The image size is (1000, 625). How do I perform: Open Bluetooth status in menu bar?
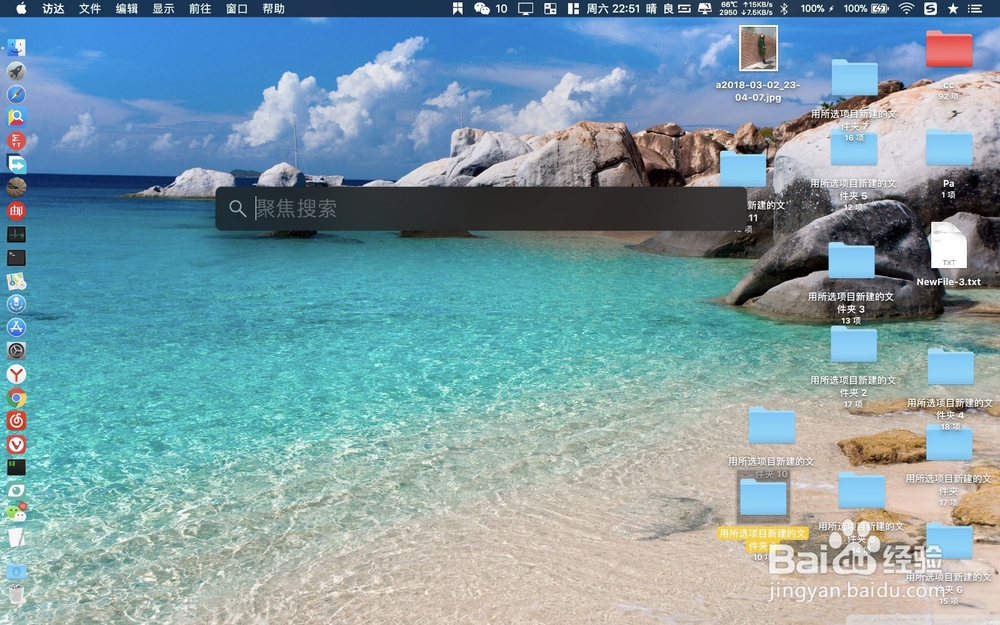(784, 8)
